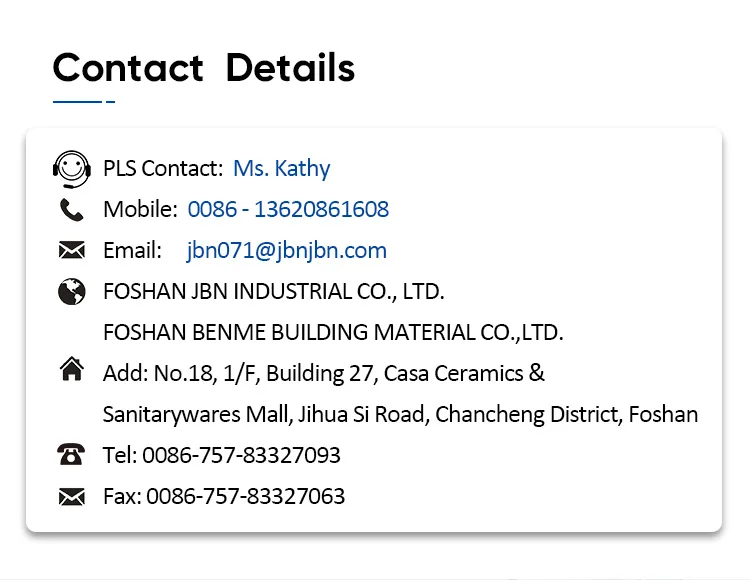Click the envelope icon beside Fax
This screenshot has width=750, height=580.
click(x=71, y=497)
